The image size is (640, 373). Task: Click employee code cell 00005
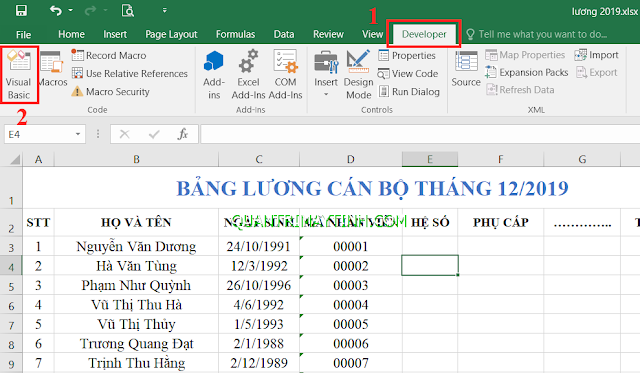pos(351,324)
